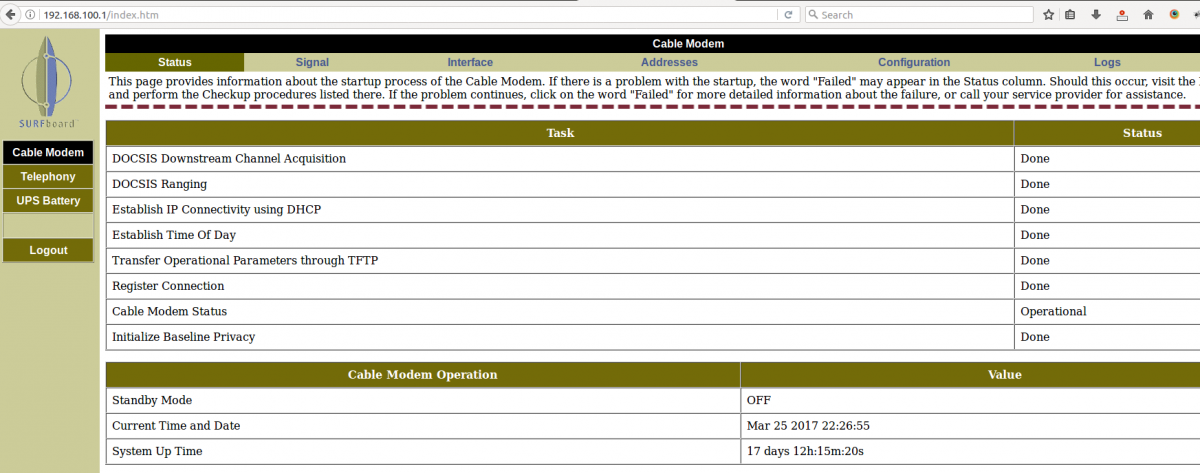Screen dimensions: 1200x473
Task: Open the UPS Battery section
Action: [48, 201]
